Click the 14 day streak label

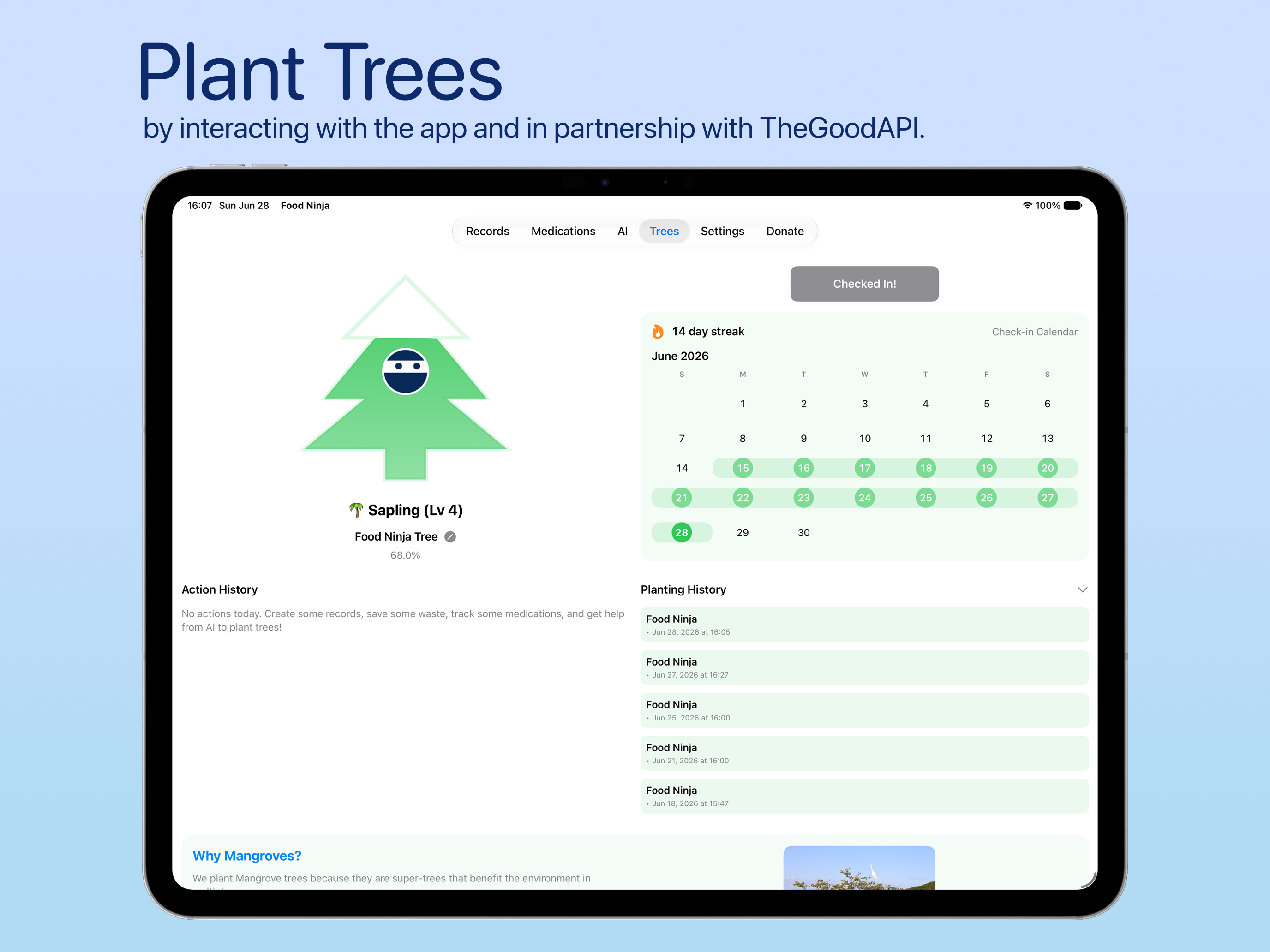coord(708,332)
